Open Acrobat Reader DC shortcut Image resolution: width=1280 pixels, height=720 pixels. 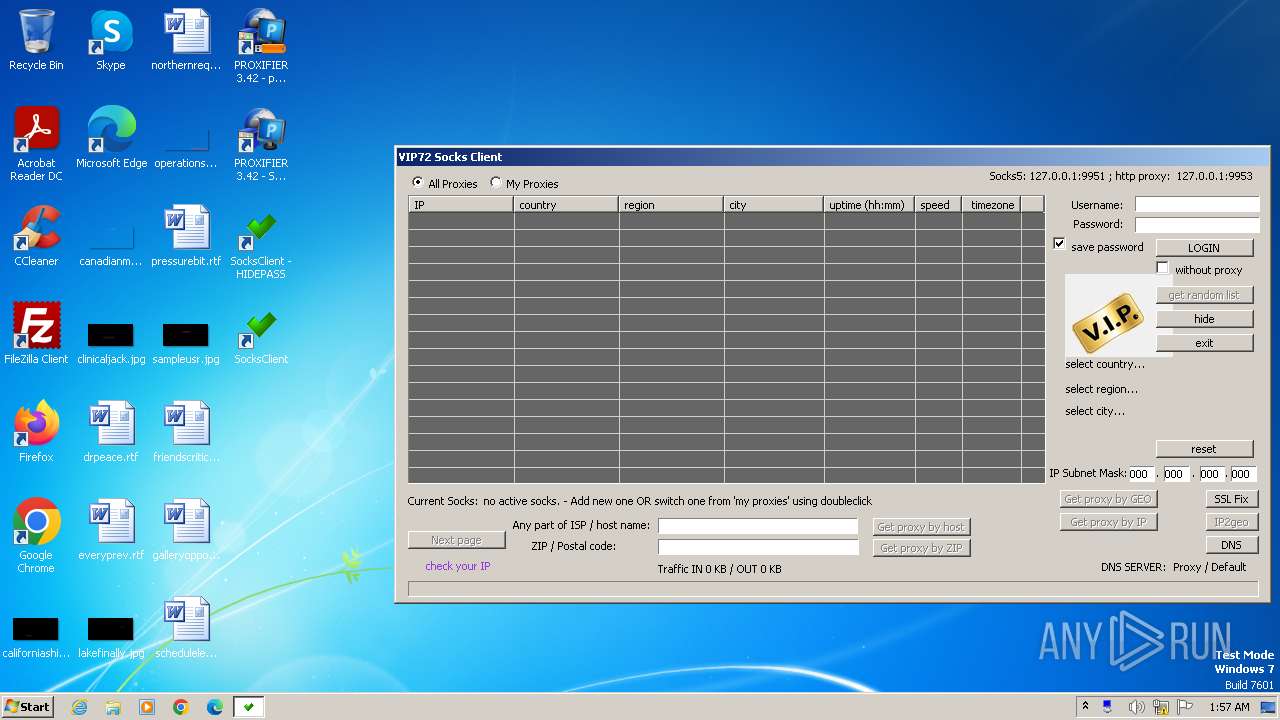pyautogui.click(x=36, y=144)
